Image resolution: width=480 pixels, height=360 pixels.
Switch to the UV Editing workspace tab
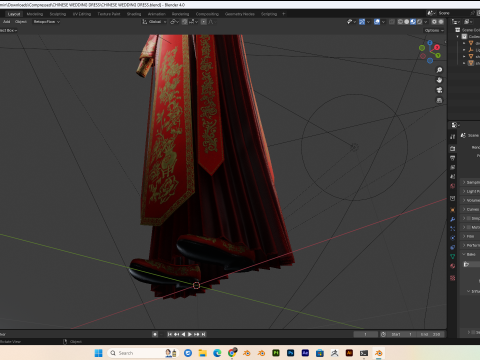(x=82, y=14)
